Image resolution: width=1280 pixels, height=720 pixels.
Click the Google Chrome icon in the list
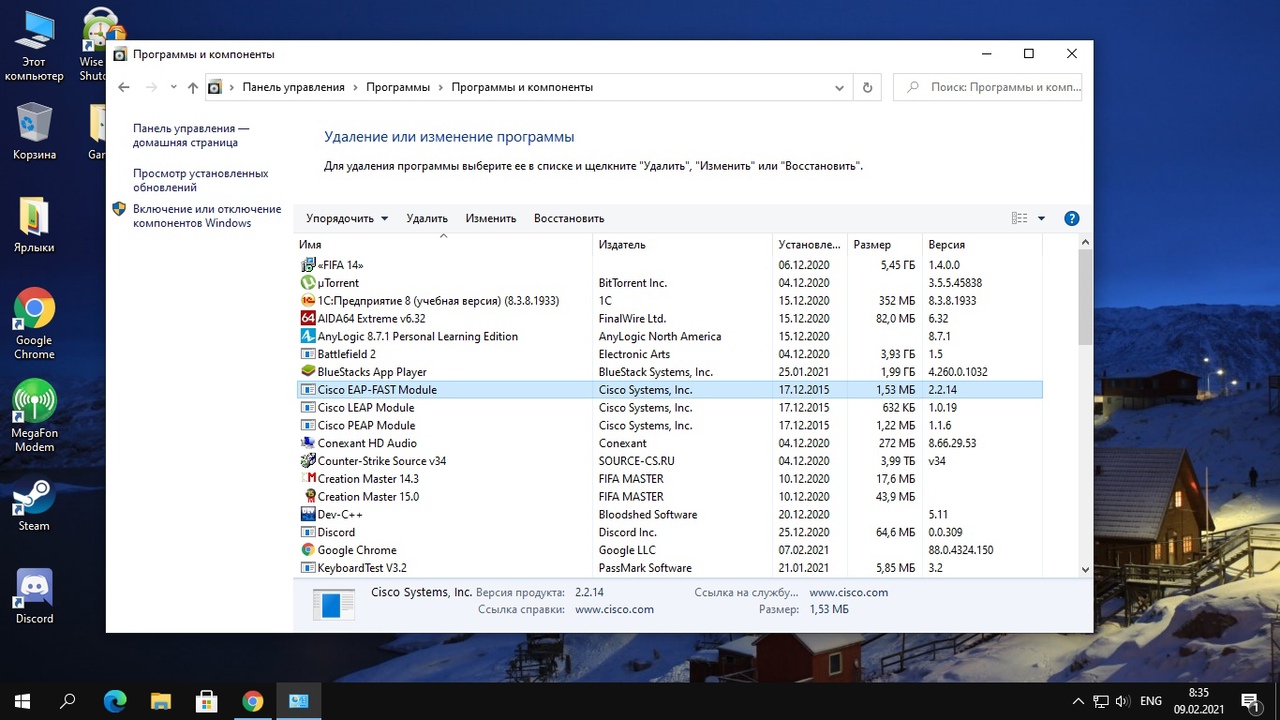(x=308, y=550)
